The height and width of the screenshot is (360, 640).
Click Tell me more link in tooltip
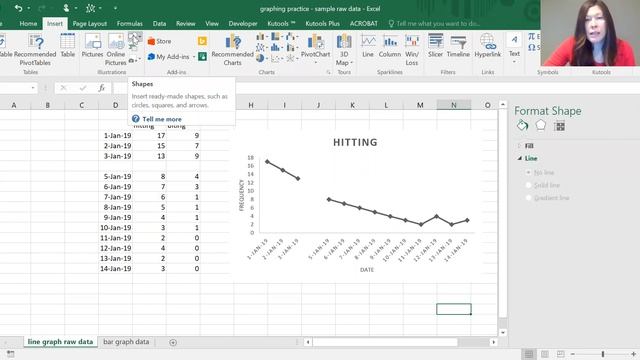[162, 119]
